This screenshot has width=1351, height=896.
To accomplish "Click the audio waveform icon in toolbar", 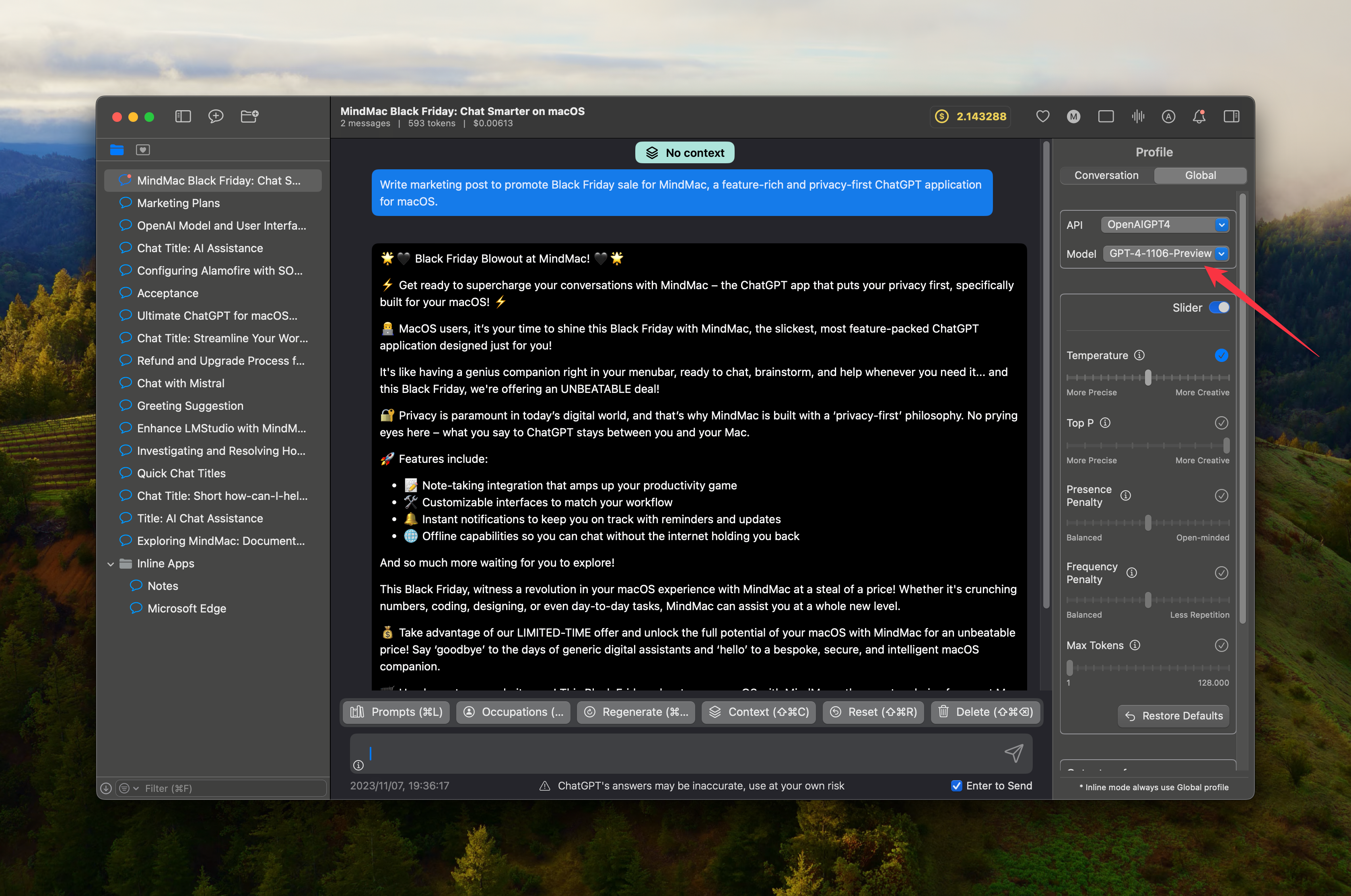I will [x=1138, y=117].
